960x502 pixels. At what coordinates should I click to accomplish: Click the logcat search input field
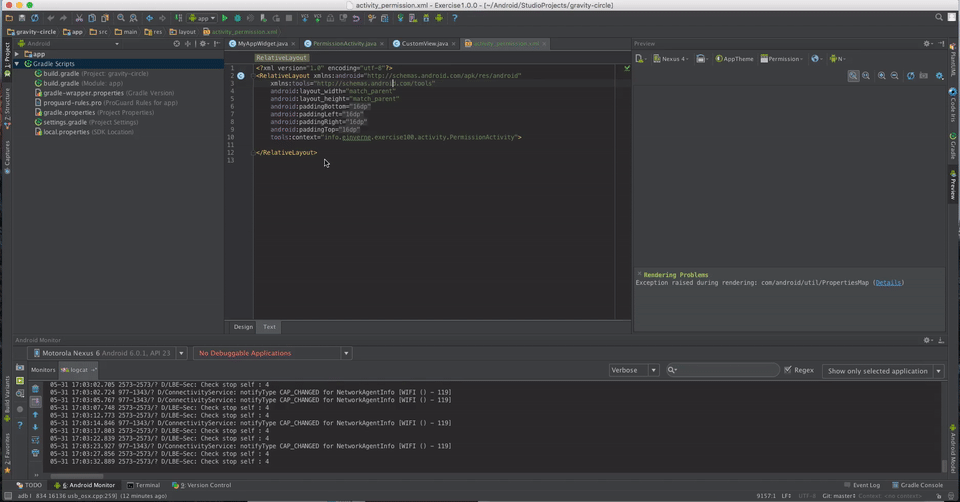click(x=725, y=370)
